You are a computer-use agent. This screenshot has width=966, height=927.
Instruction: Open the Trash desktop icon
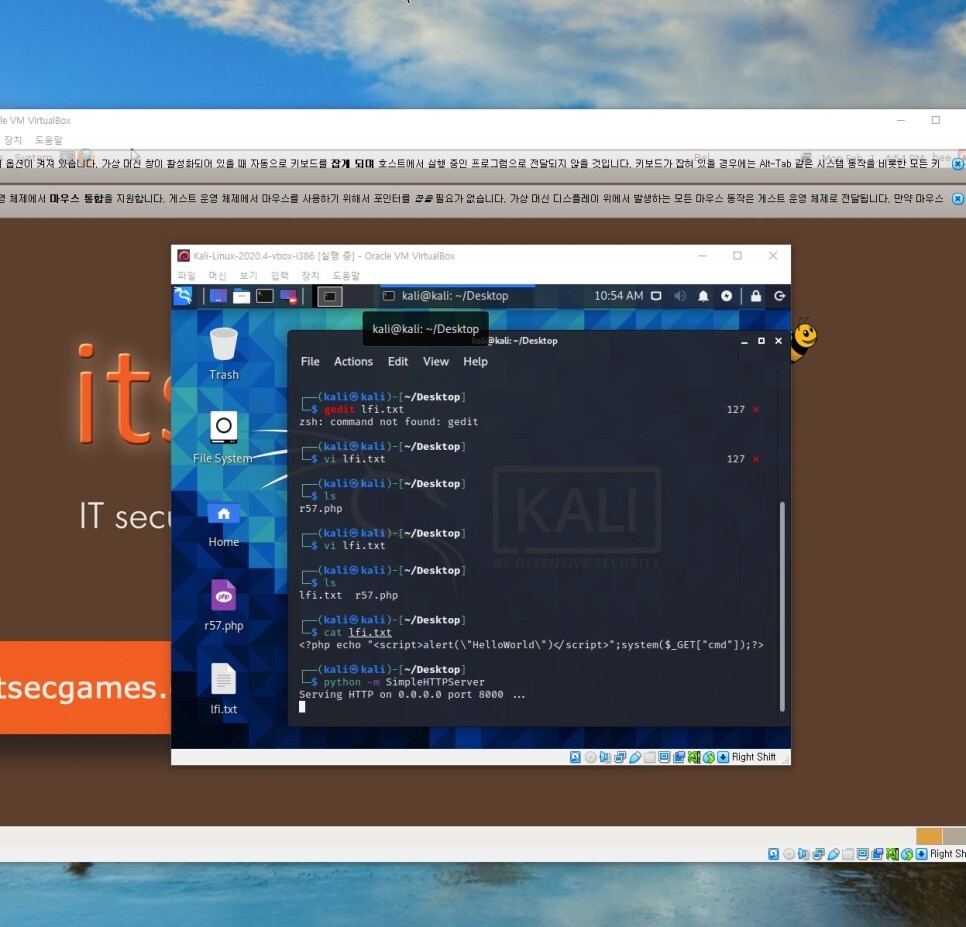(224, 354)
